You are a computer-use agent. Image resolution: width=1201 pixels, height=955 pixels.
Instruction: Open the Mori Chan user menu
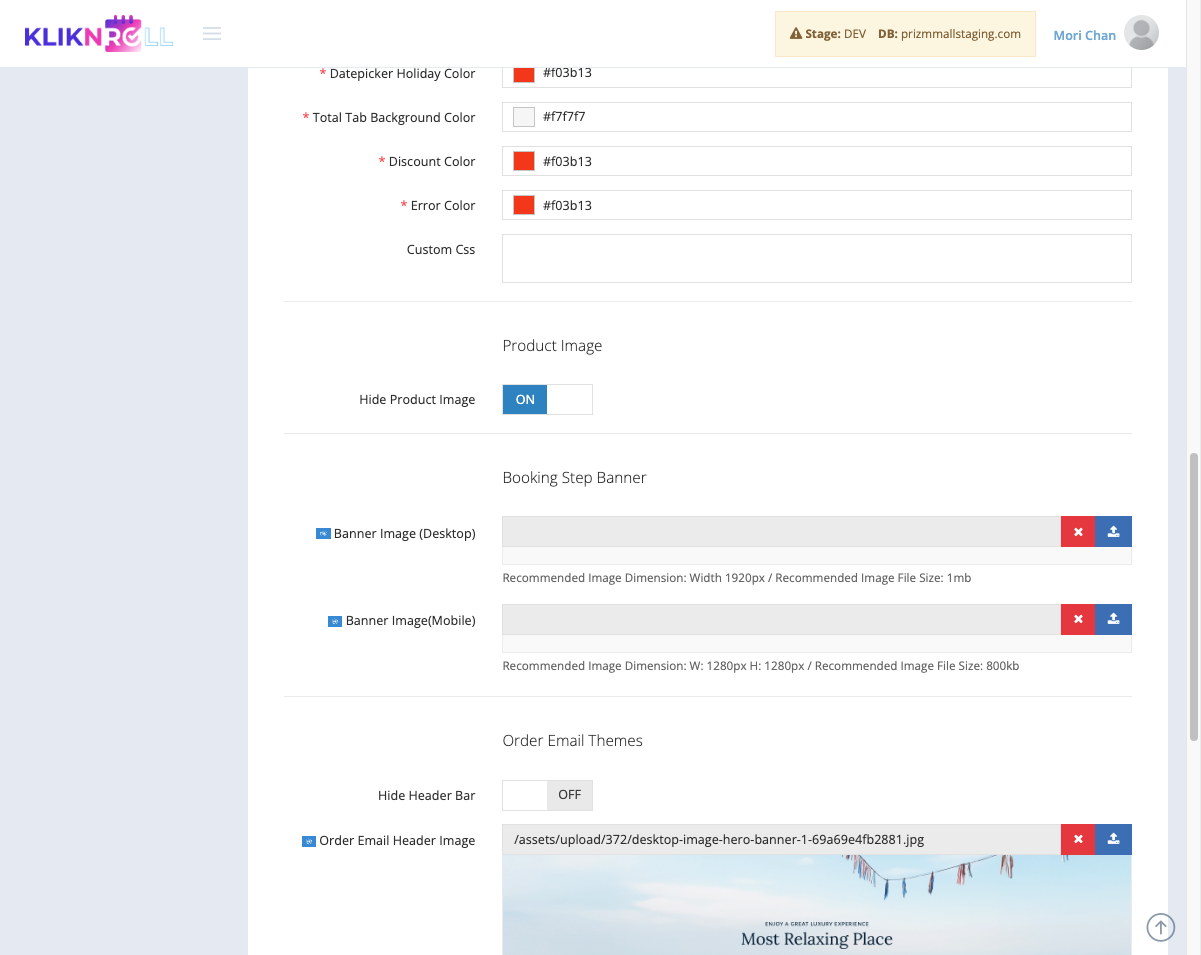click(1084, 35)
